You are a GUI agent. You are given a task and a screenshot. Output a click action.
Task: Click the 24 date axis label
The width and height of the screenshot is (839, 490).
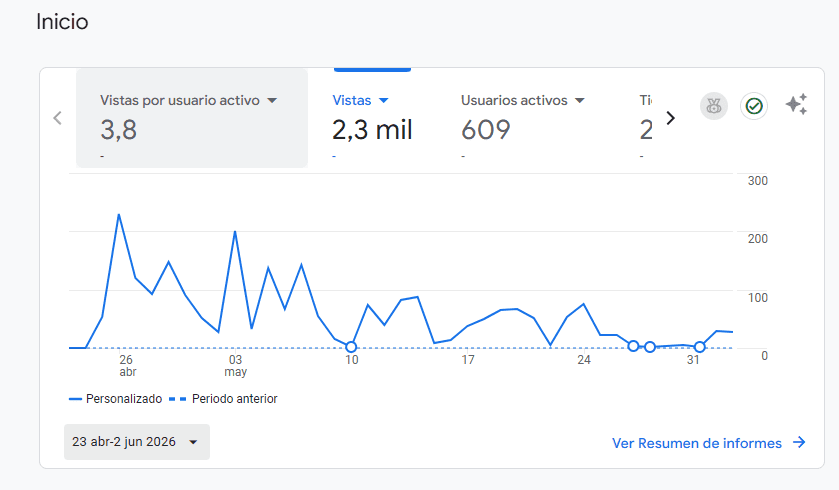584,360
